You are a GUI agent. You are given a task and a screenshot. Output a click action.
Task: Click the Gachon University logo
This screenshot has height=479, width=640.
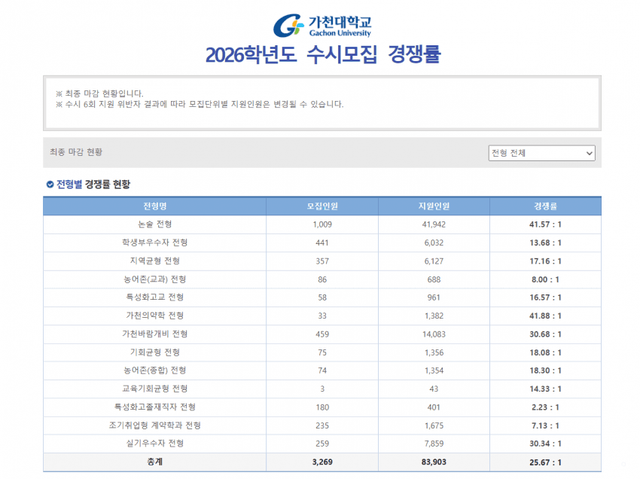tap(321, 24)
